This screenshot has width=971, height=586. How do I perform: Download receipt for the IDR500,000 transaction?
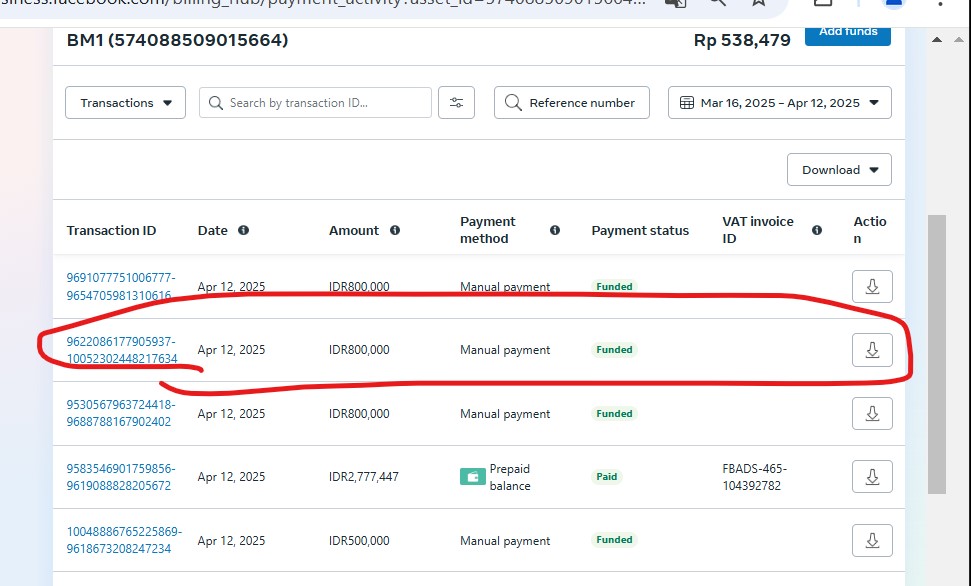click(872, 541)
